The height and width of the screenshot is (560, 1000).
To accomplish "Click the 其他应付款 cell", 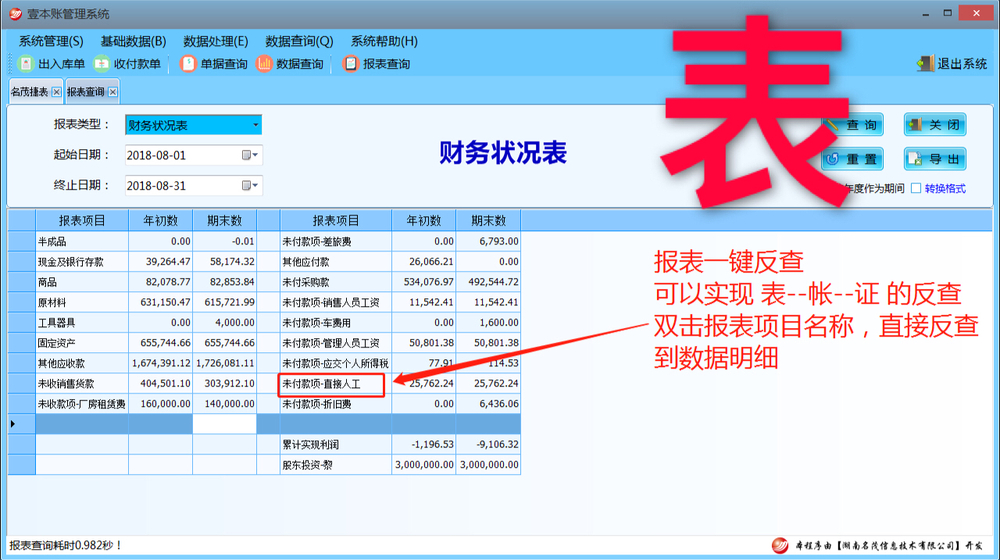I will pos(335,262).
